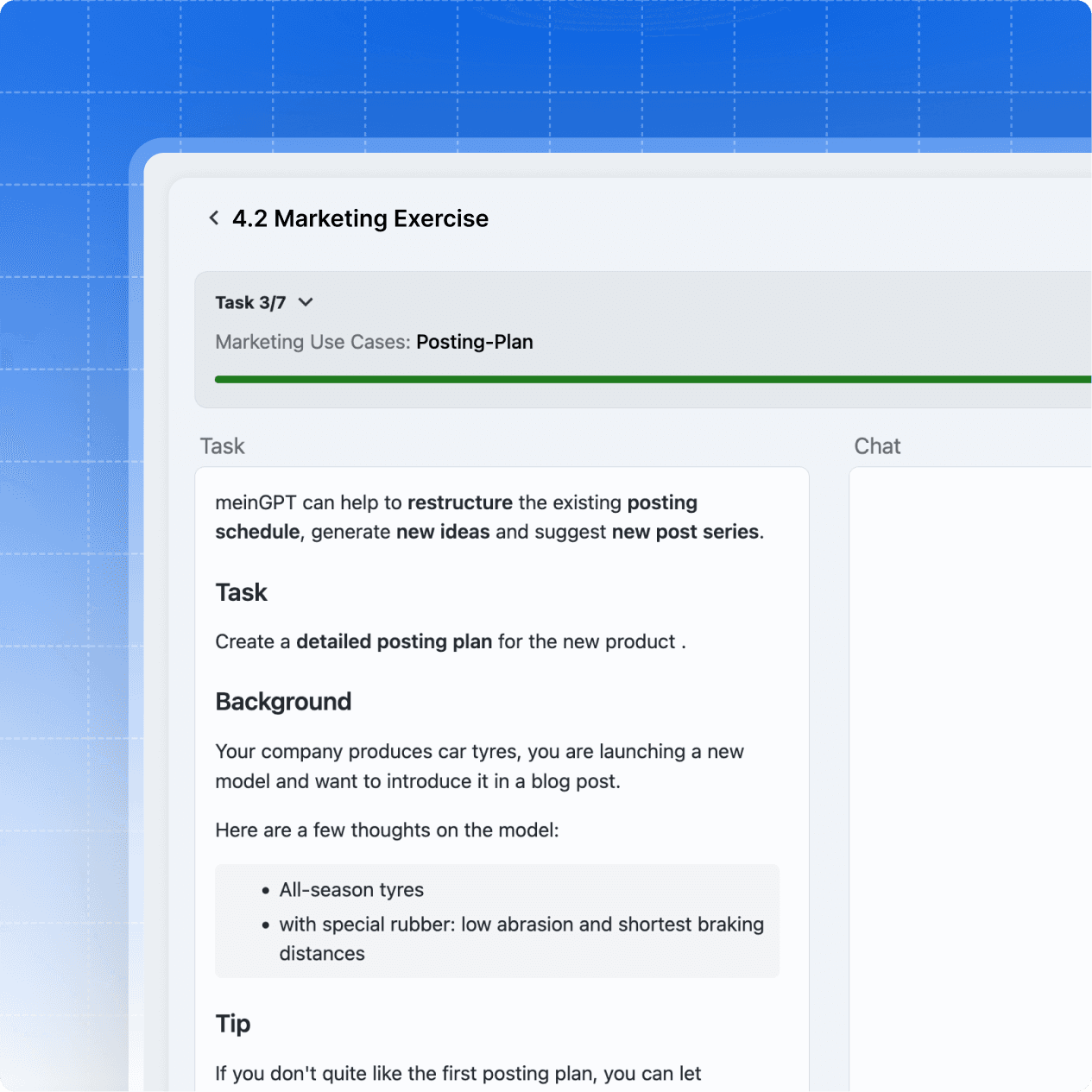Click the left-pointing navigation icon in the header
Image resolution: width=1092 pixels, height=1092 pixels.
[x=213, y=218]
